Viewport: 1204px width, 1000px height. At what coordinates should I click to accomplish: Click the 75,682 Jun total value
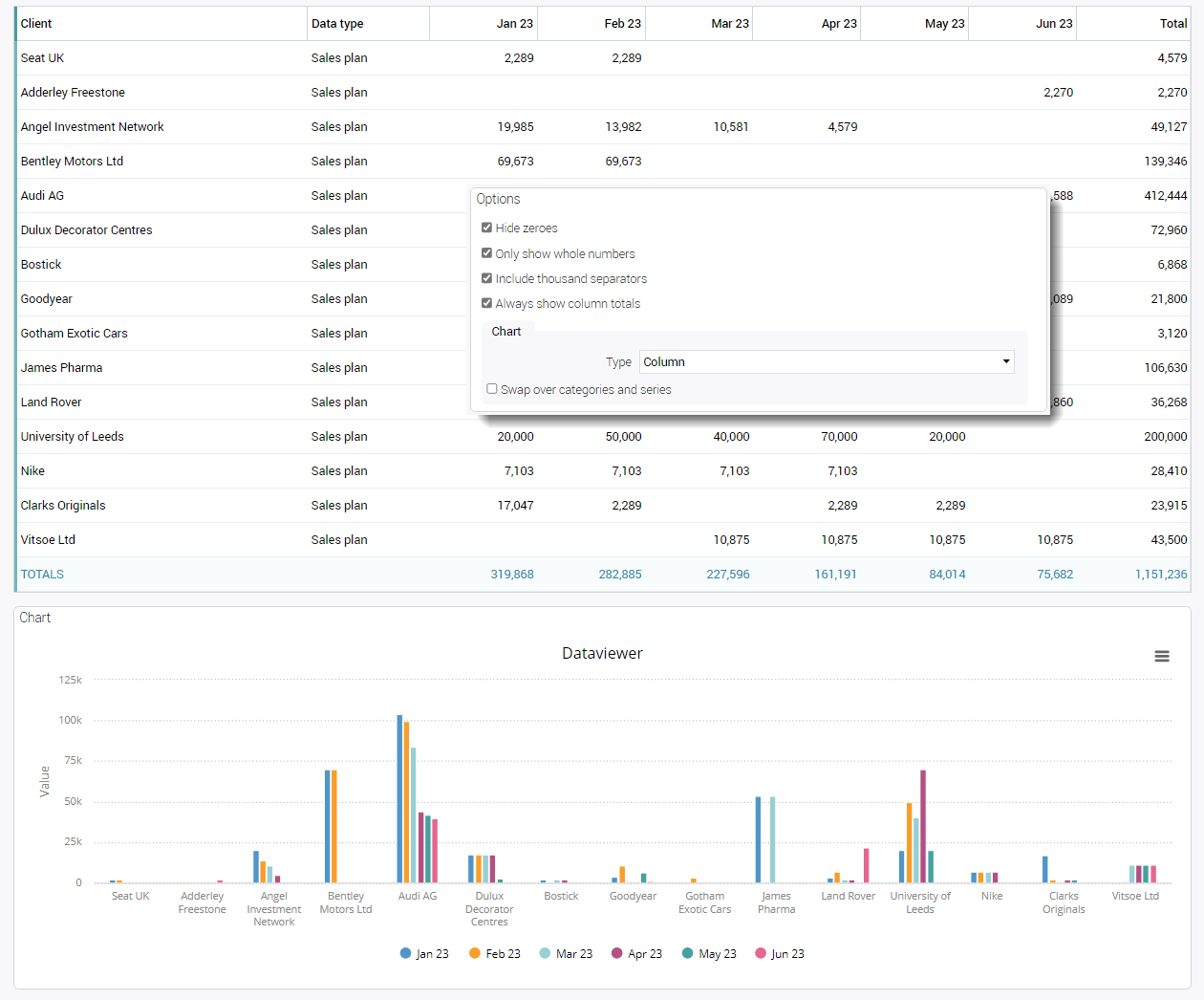coord(1055,575)
